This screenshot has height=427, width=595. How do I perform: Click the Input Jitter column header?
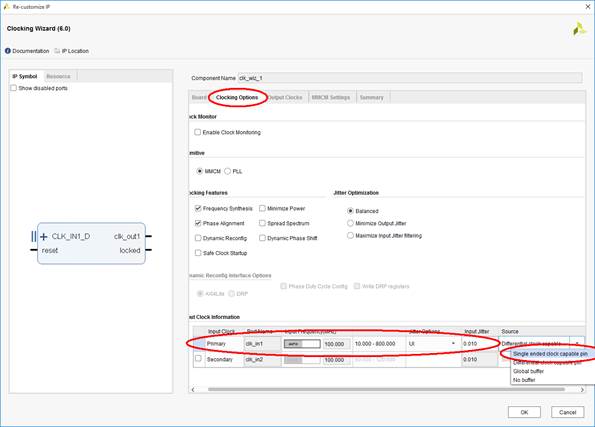pos(477,331)
